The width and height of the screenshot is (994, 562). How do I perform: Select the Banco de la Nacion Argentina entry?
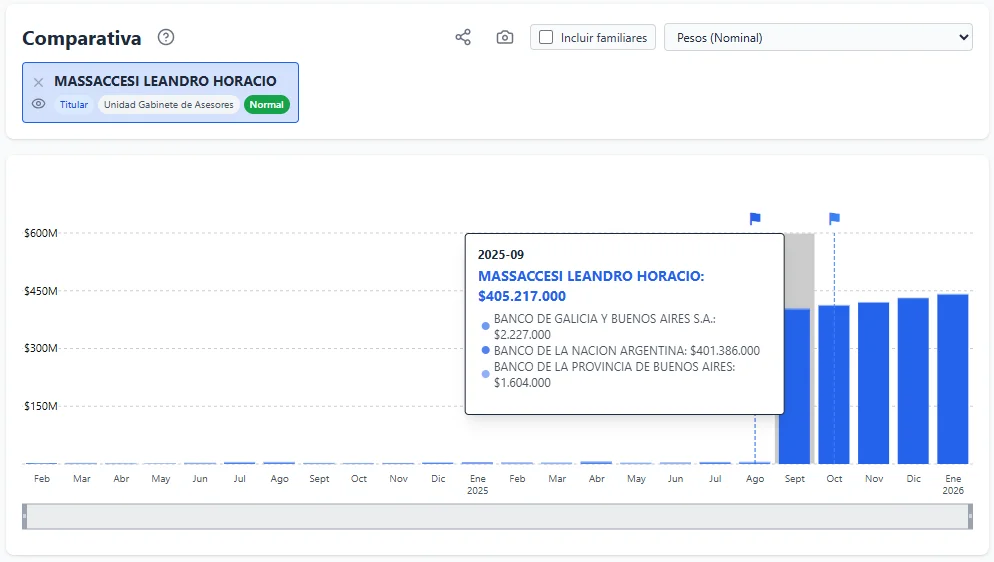[626, 351]
